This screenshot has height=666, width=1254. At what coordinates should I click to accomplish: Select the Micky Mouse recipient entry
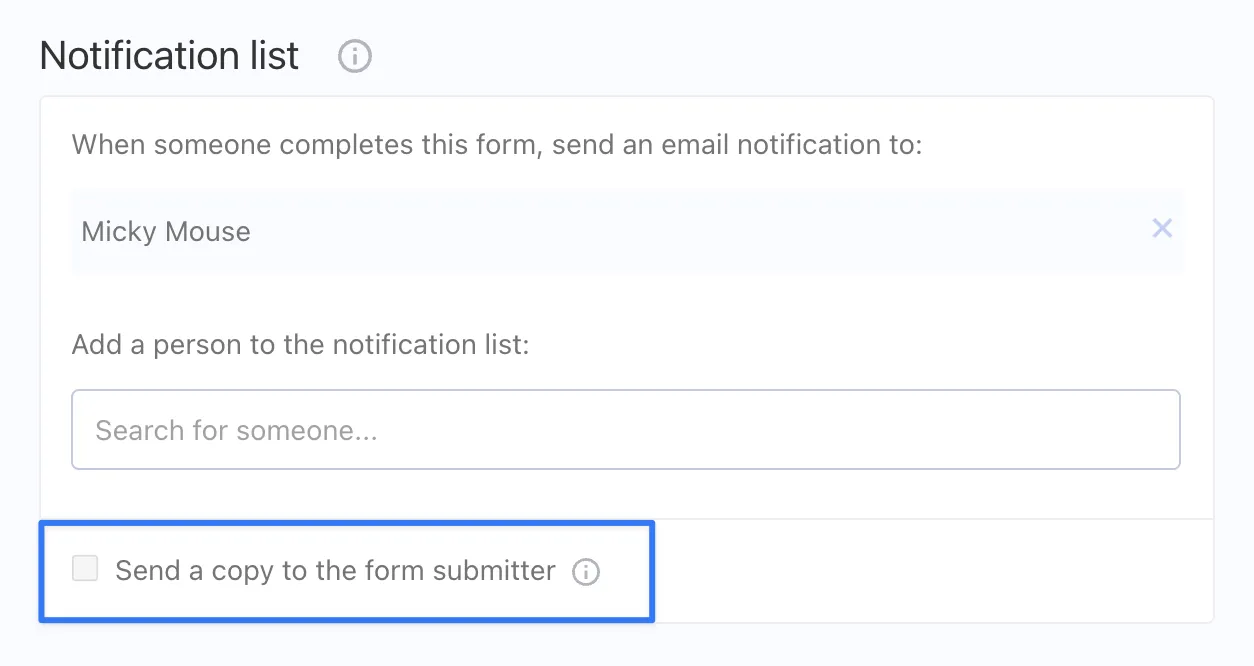point(600,231)
